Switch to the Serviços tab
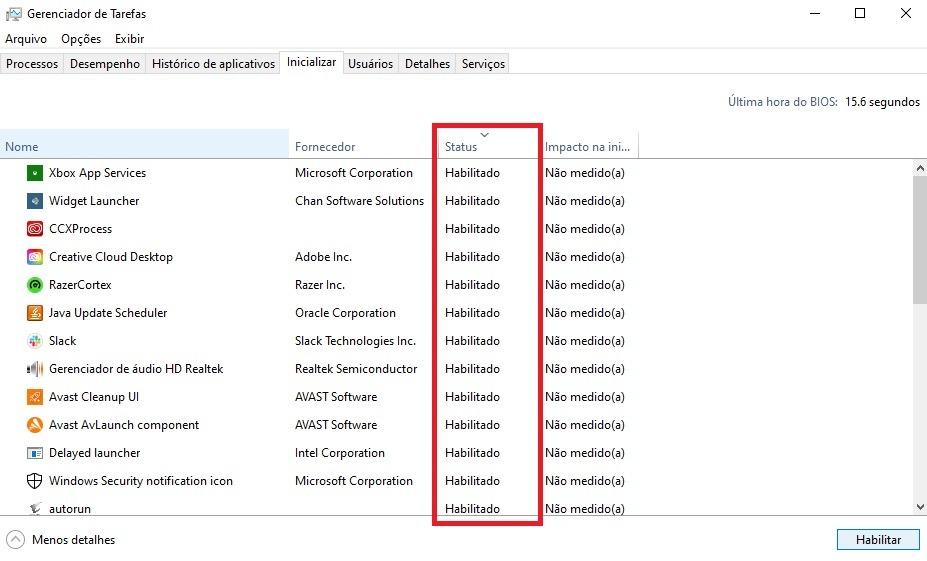 [484, 64]
